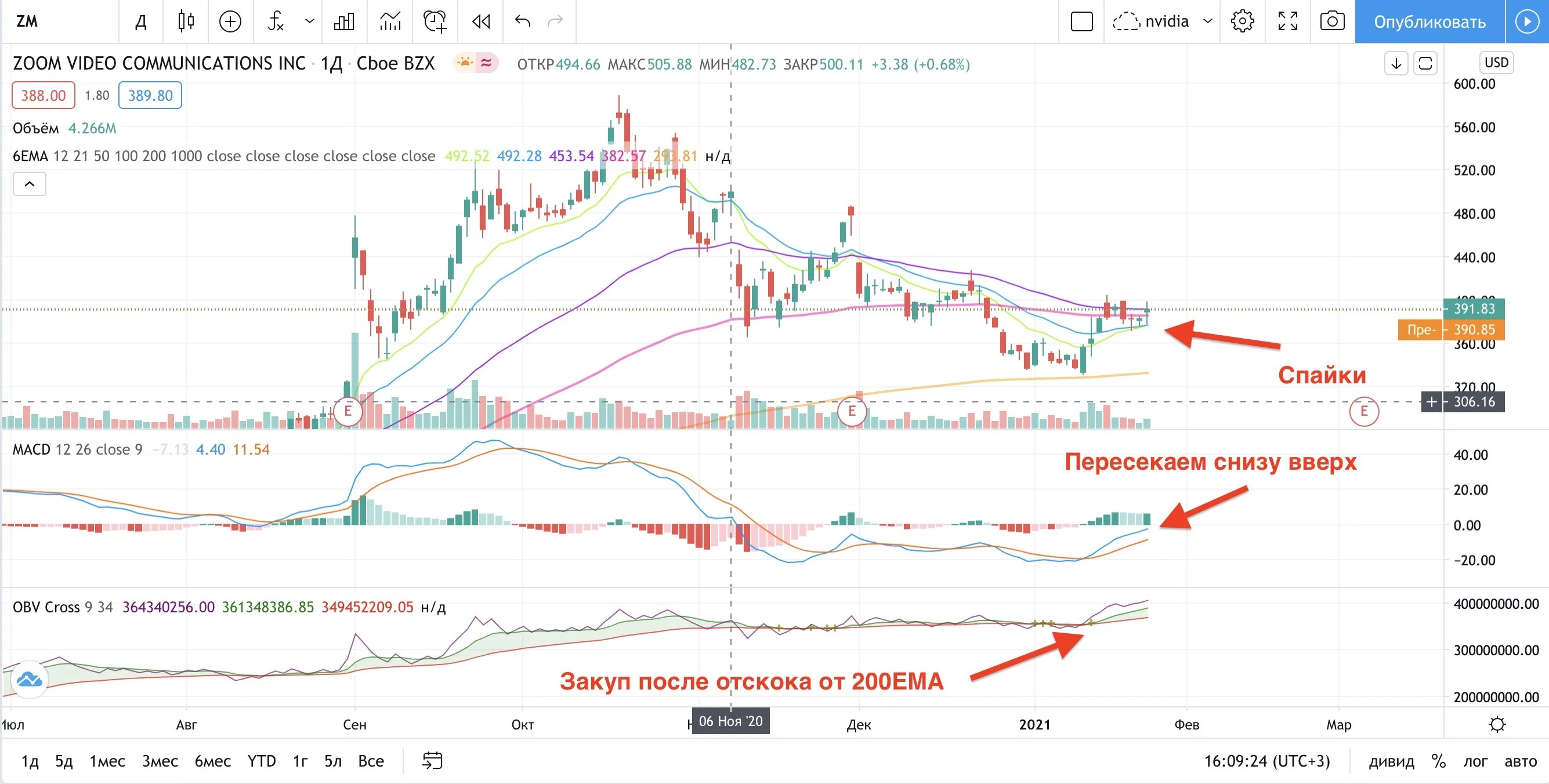Undo the last chart action

[x=523, y=21]
